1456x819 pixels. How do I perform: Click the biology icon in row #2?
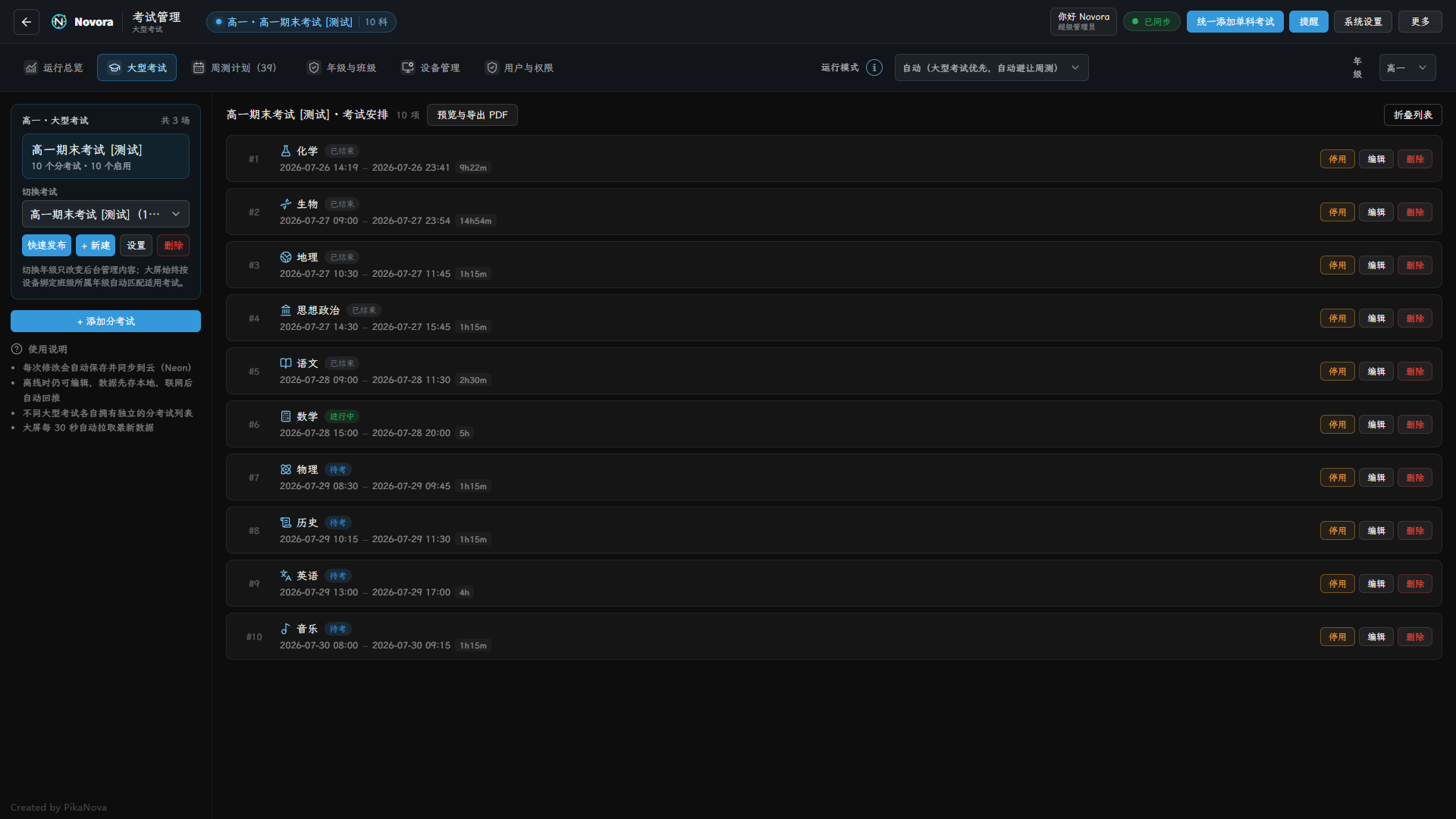[286, 204]
